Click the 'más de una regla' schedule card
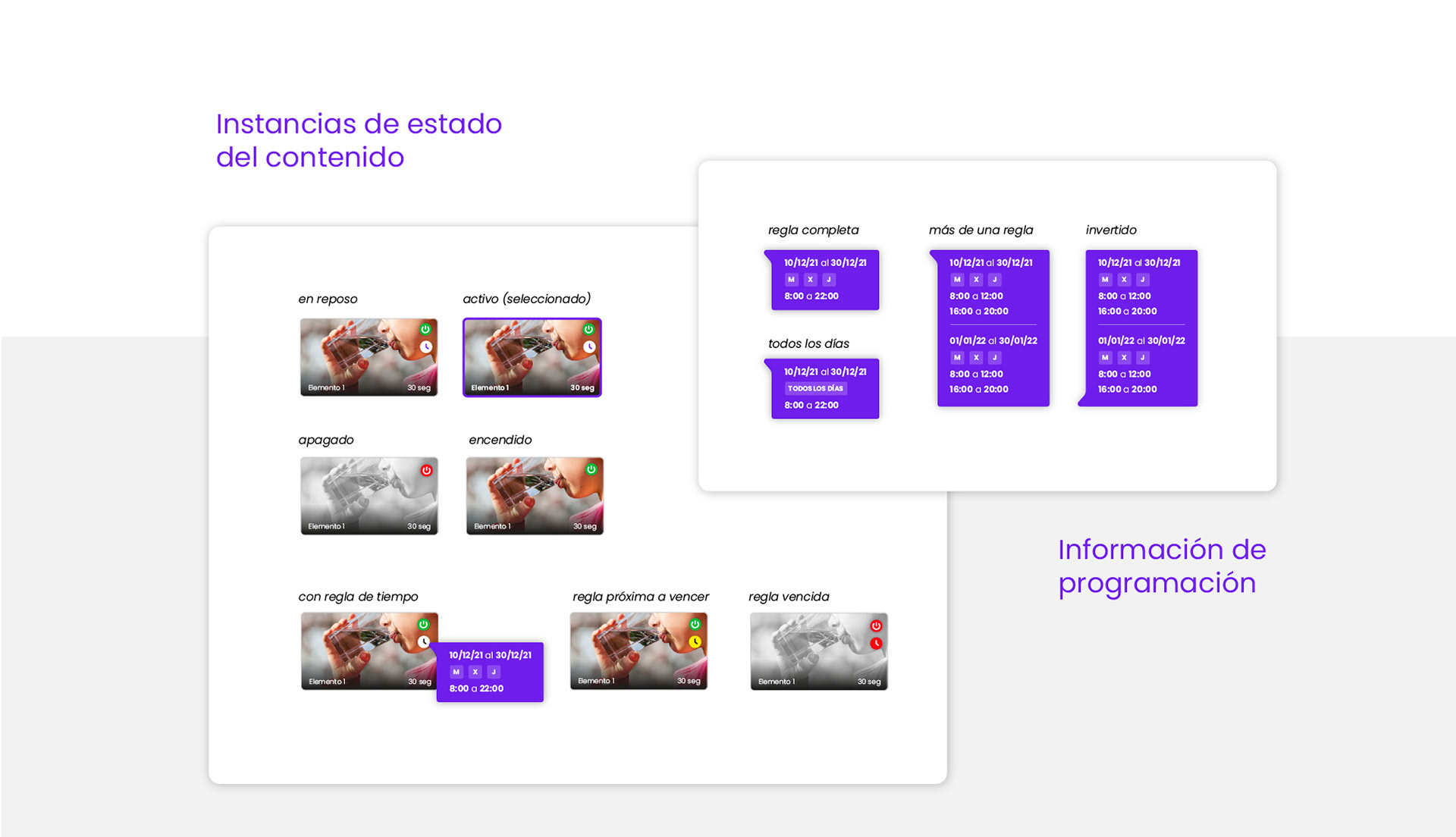 pyautogui.click(x=993, y=328)
